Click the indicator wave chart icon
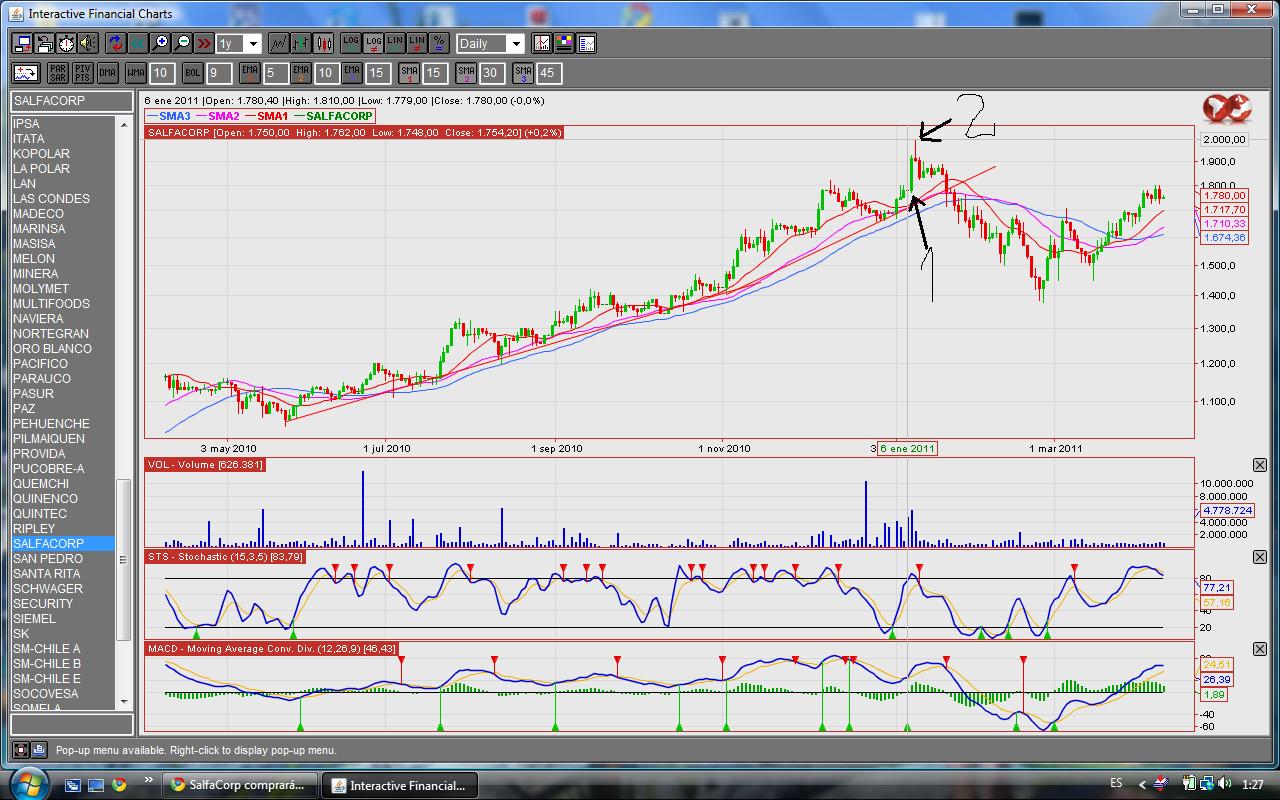 (26, 73)
